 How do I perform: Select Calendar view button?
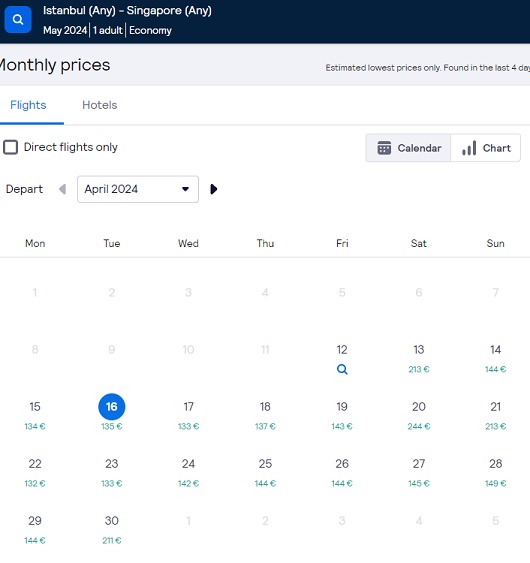click(x=408, y=148)
